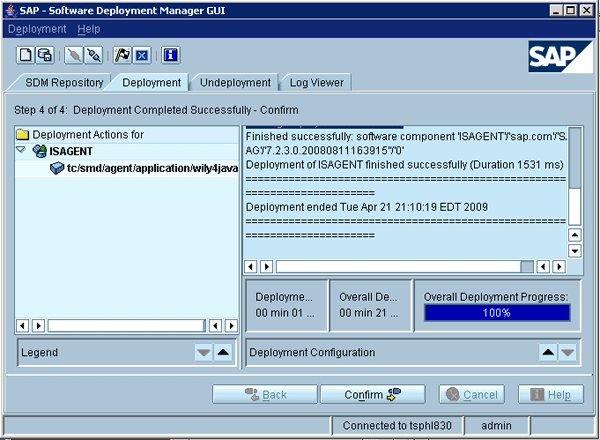This screenshot has width=600, height=440.
Task: Open the Log Viewer tab
Action: [316, 83]
